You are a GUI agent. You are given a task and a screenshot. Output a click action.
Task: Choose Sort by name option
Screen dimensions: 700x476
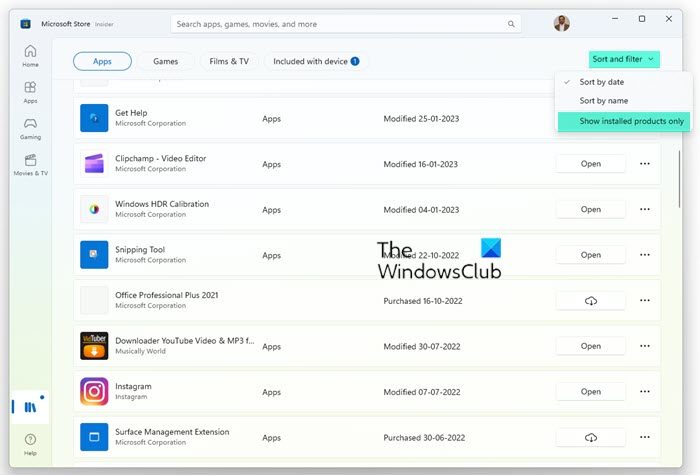click(624, 100)
